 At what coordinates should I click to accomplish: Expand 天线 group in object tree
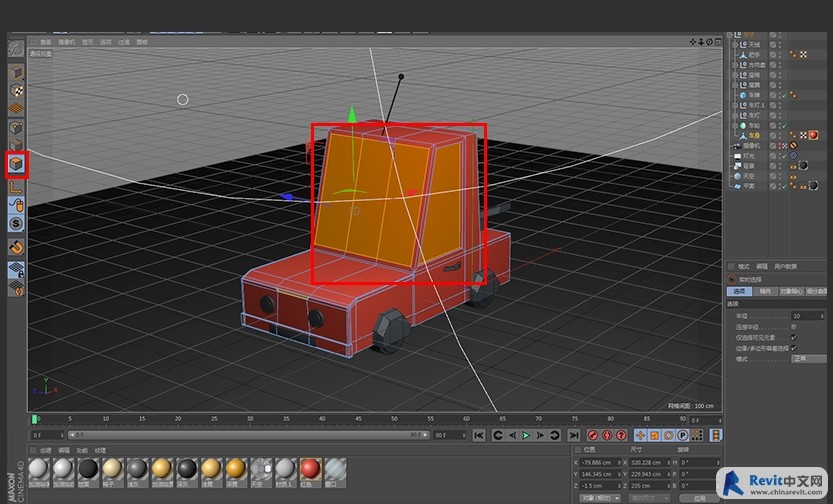736,45
